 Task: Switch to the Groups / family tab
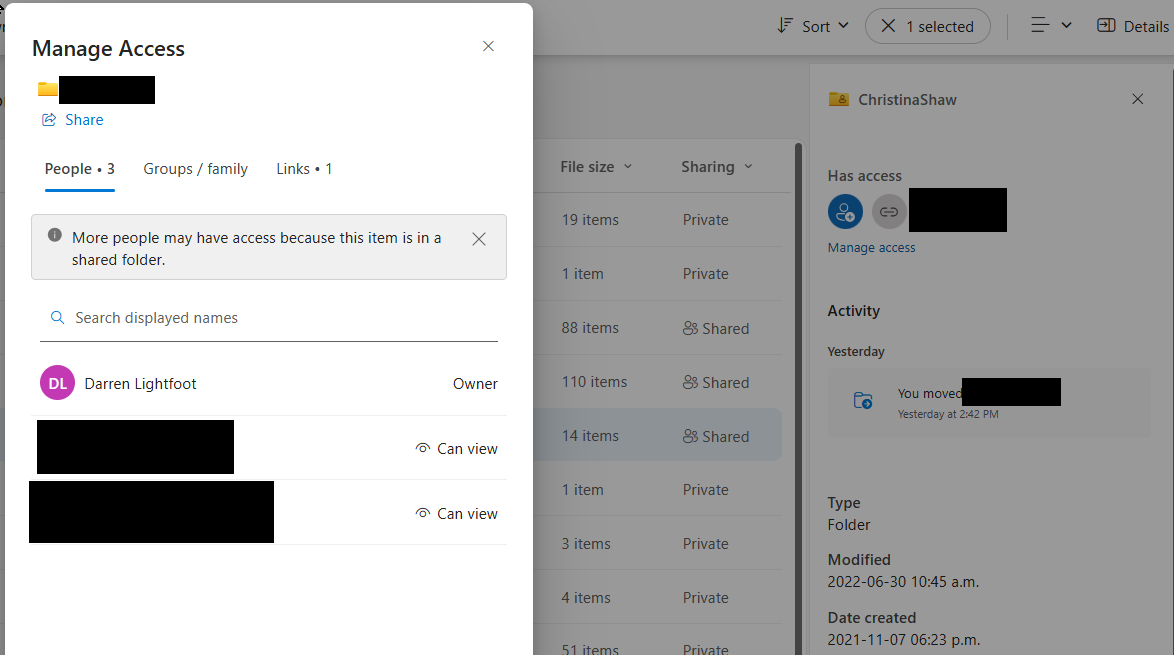[195, 169]
